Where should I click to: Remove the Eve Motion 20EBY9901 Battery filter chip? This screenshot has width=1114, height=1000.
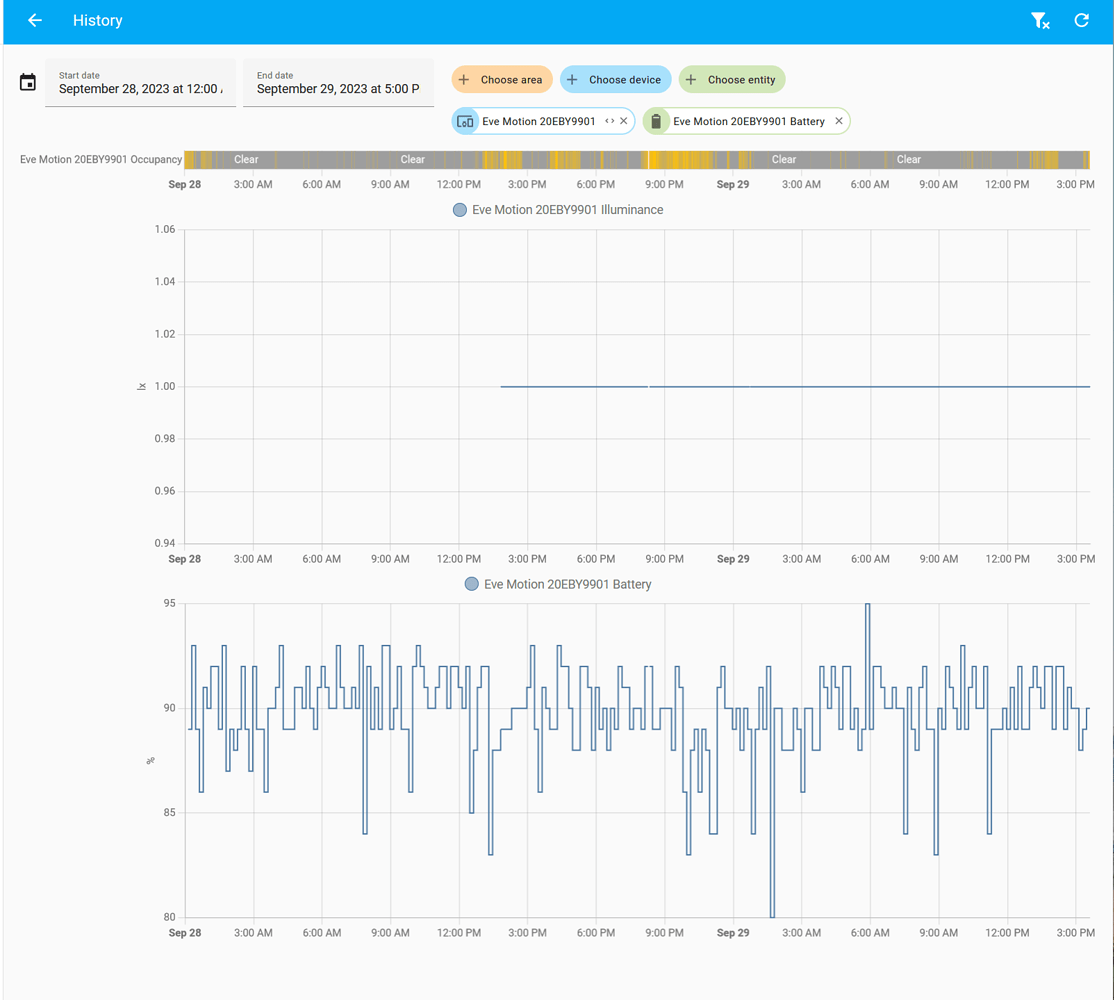coord(838,120)
